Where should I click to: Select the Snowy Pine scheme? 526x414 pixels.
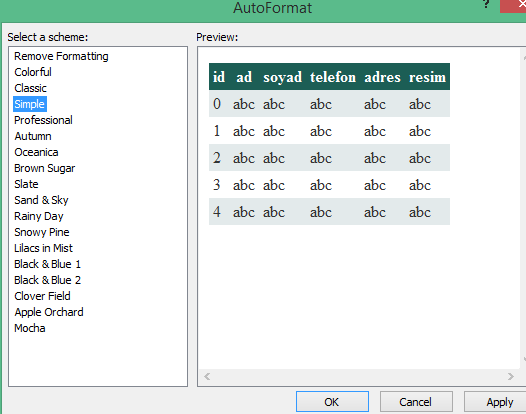coord(42,232)
